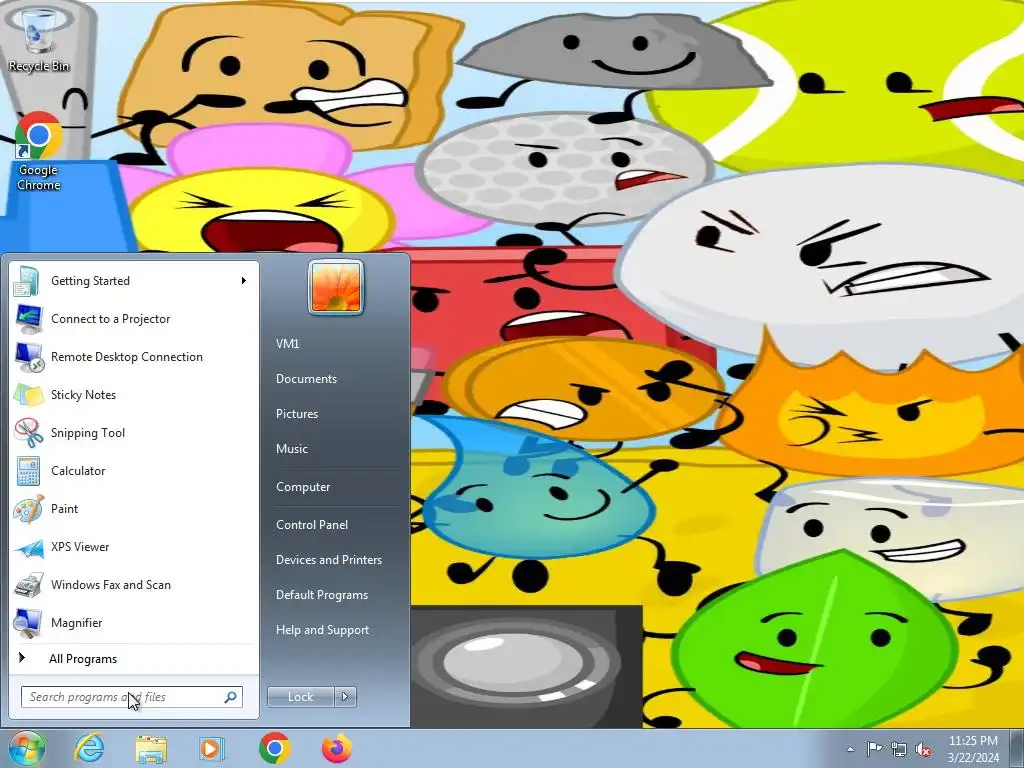Click the Lock button
This screenshot has height=768, width=1024.
pyautogui.click(x=300, y=697)
